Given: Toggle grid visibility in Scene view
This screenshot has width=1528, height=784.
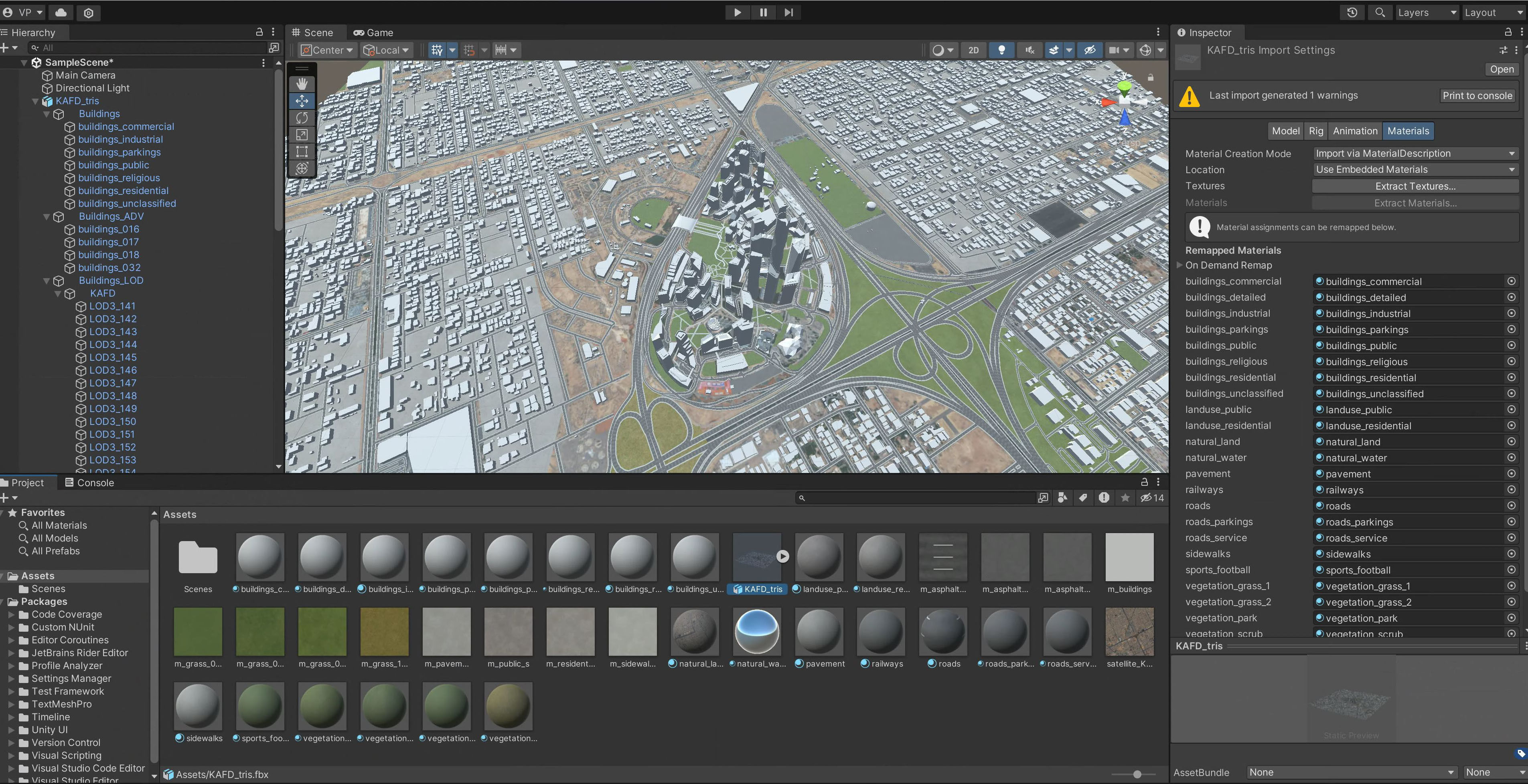Looking at the screenshot, I should (x=437, y=51).
